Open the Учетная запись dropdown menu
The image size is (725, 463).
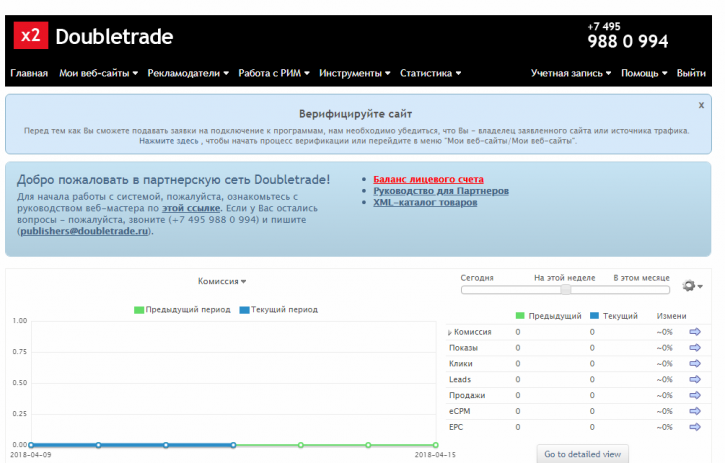571,73
